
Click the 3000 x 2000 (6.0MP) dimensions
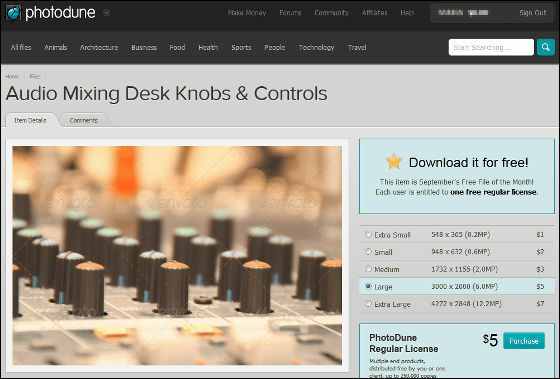[x=465, y=286]
